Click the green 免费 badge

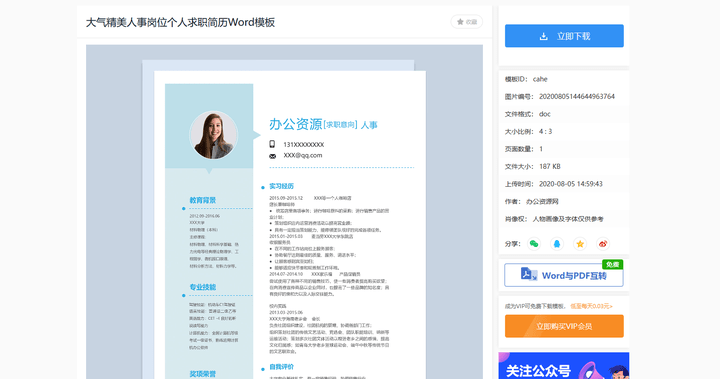pos(612,264)
